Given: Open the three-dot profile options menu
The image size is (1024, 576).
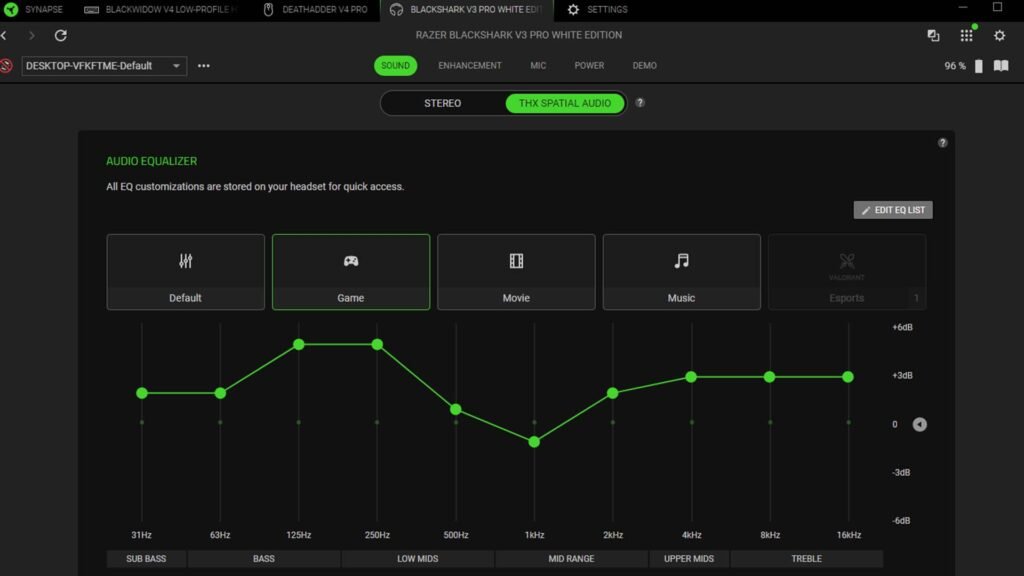Looking at the screenshot, I should [204, 65].
